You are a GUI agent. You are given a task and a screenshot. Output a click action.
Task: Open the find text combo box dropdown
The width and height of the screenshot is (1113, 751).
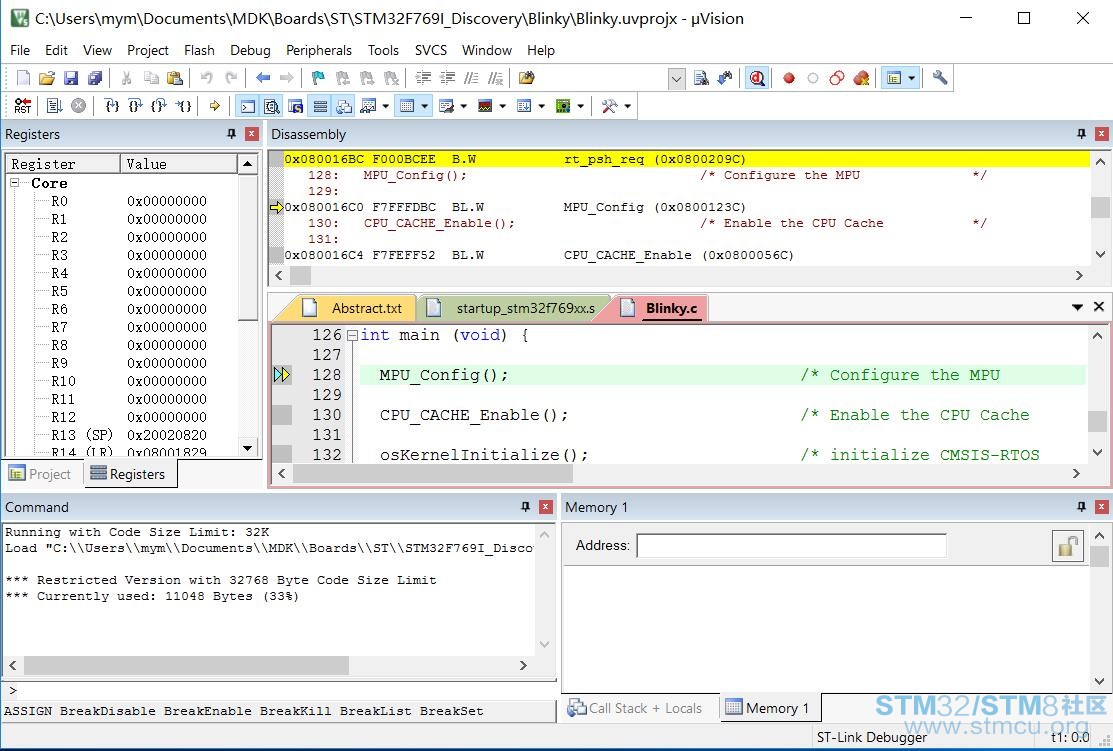point(676,78)
